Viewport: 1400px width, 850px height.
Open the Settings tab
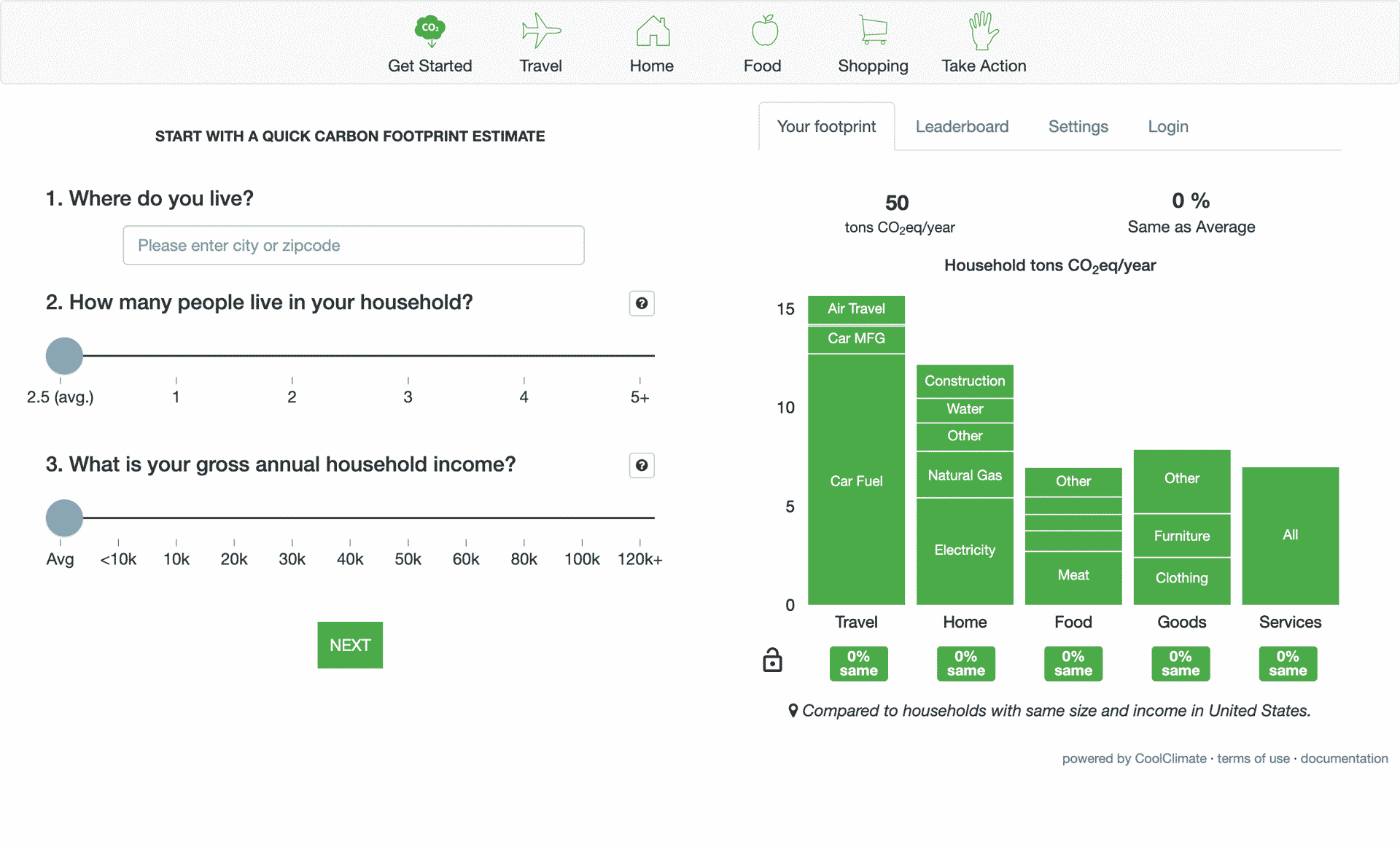point(1078,126)
